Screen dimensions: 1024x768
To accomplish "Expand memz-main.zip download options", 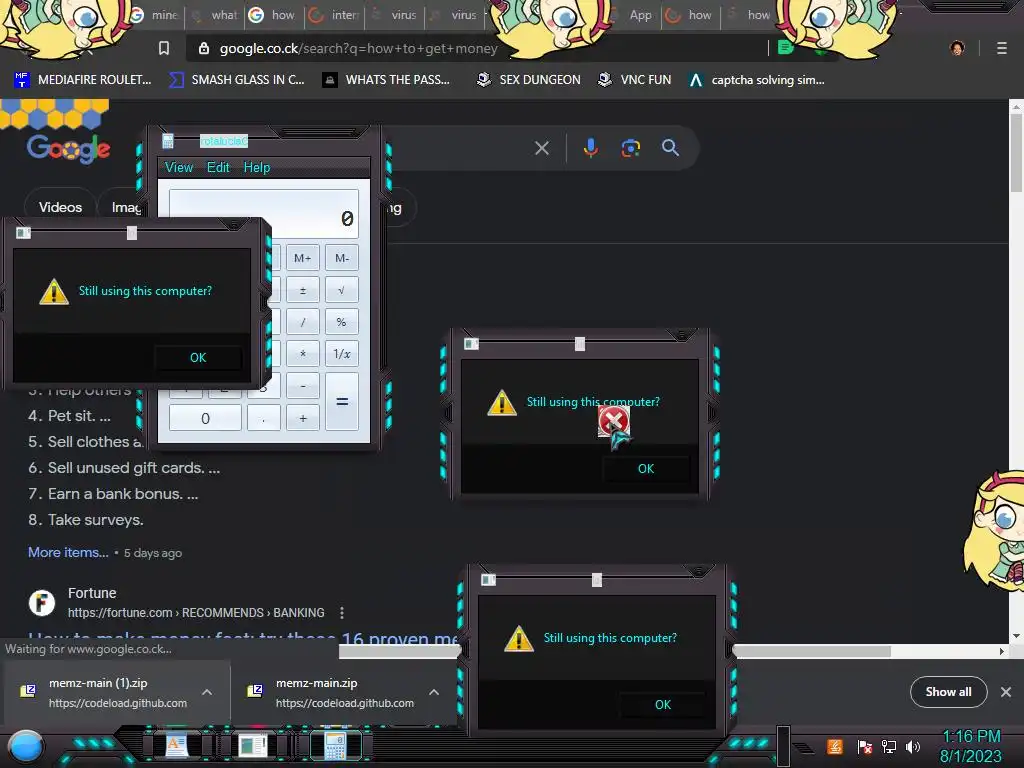I will pyautogui.click(x=434, y=692).
